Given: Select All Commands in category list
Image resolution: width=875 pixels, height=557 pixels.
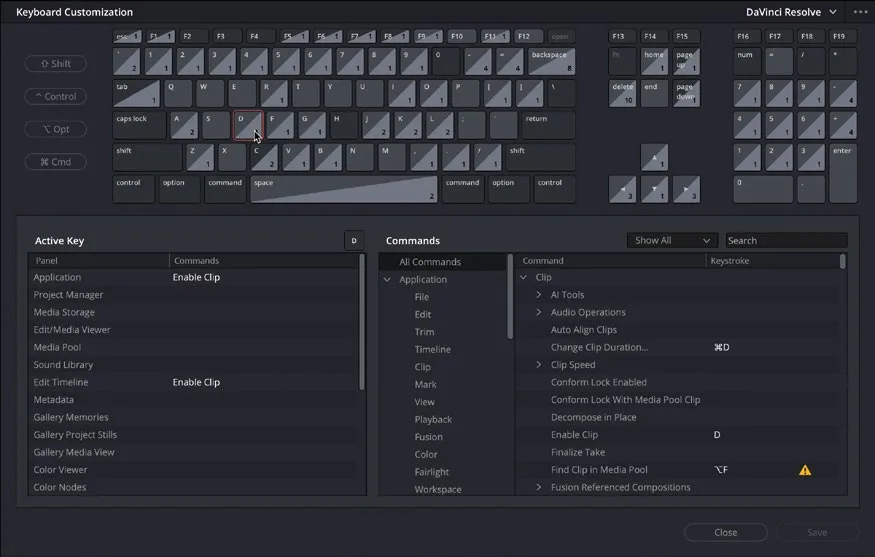Looking at the screenshot, I should 443,262.
